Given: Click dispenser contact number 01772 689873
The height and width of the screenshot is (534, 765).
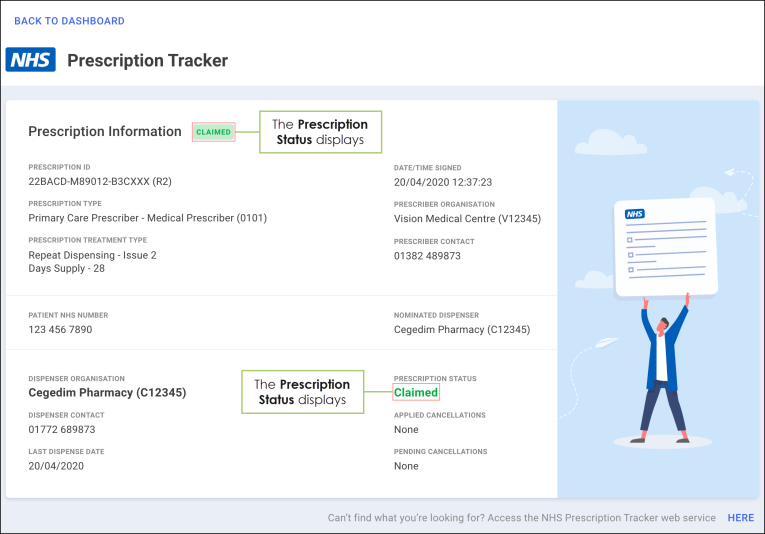Looking at the screenshot, I should coord(62,429).
